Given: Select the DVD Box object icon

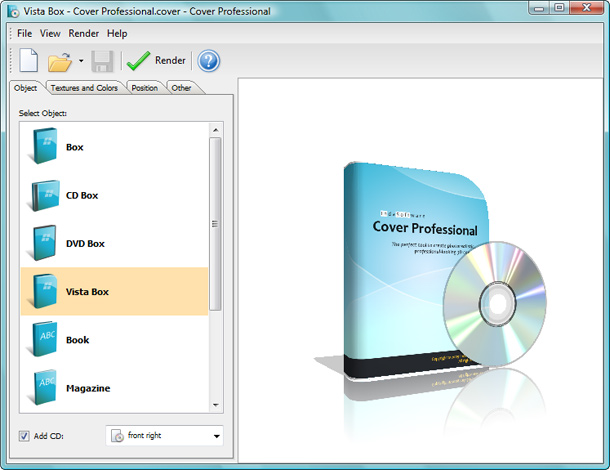Looking at the screenshot, I should click(x=43, y=243).
